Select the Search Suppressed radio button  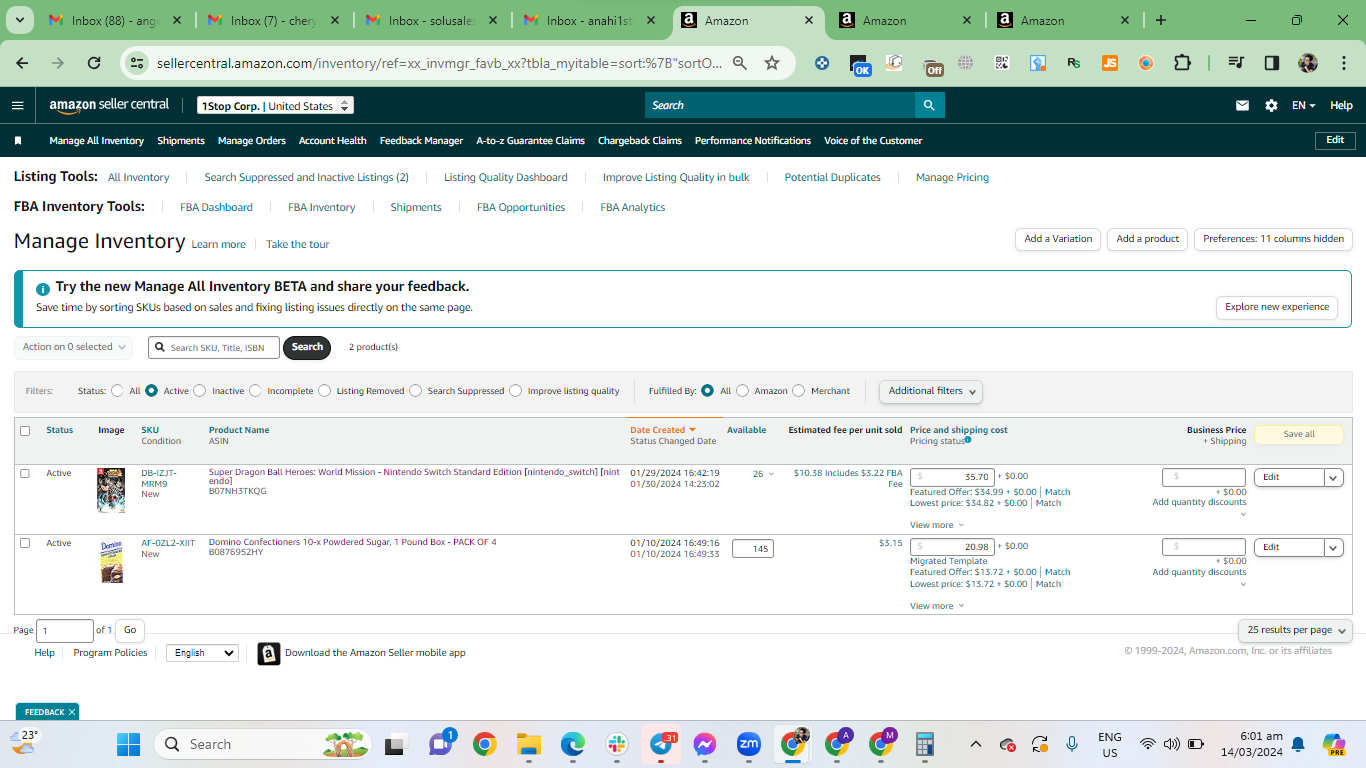pos(416,391)
